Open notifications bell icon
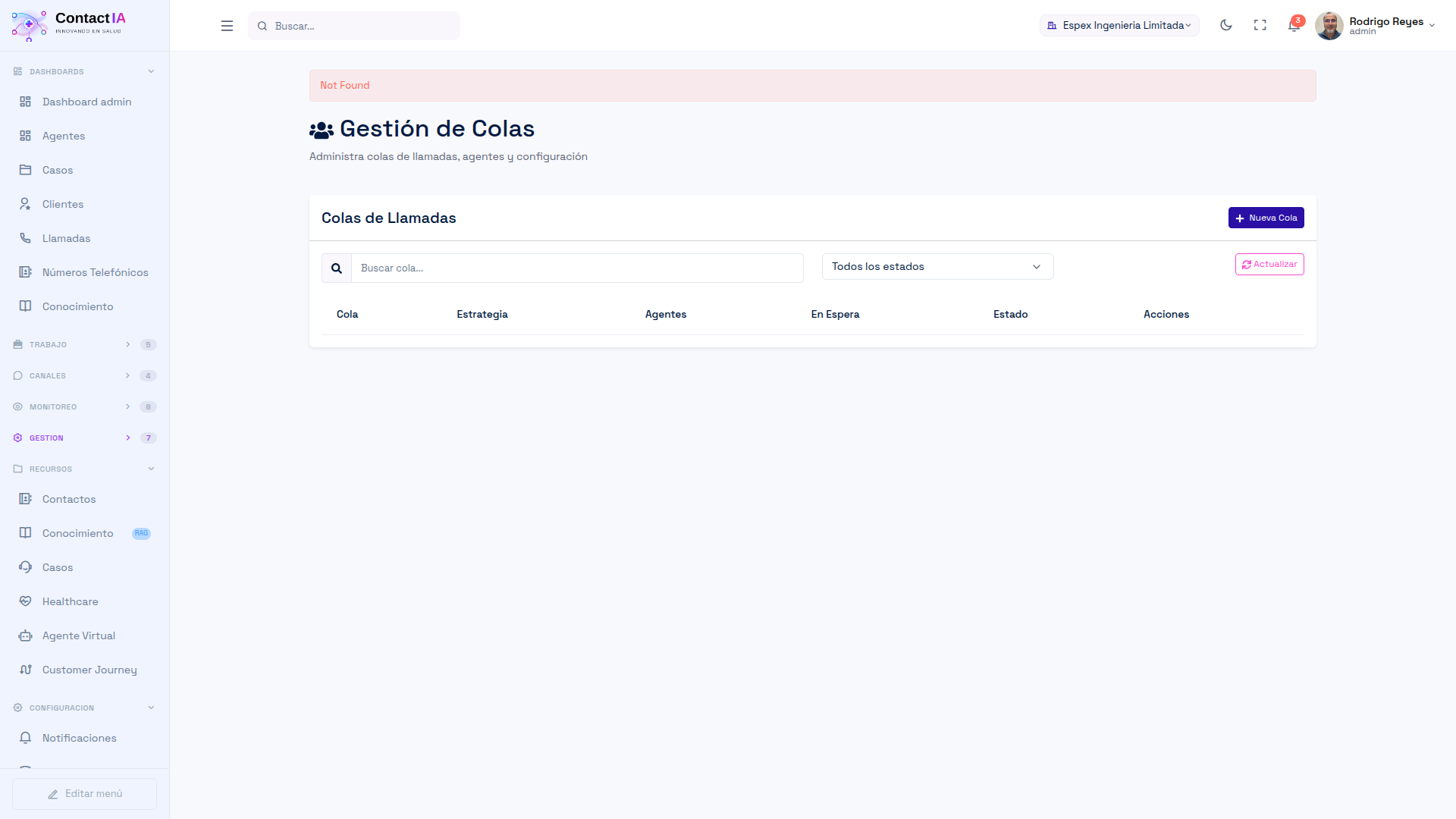Image resolution: width=1456 pixels, height=819 pixels. [1294, 26]
